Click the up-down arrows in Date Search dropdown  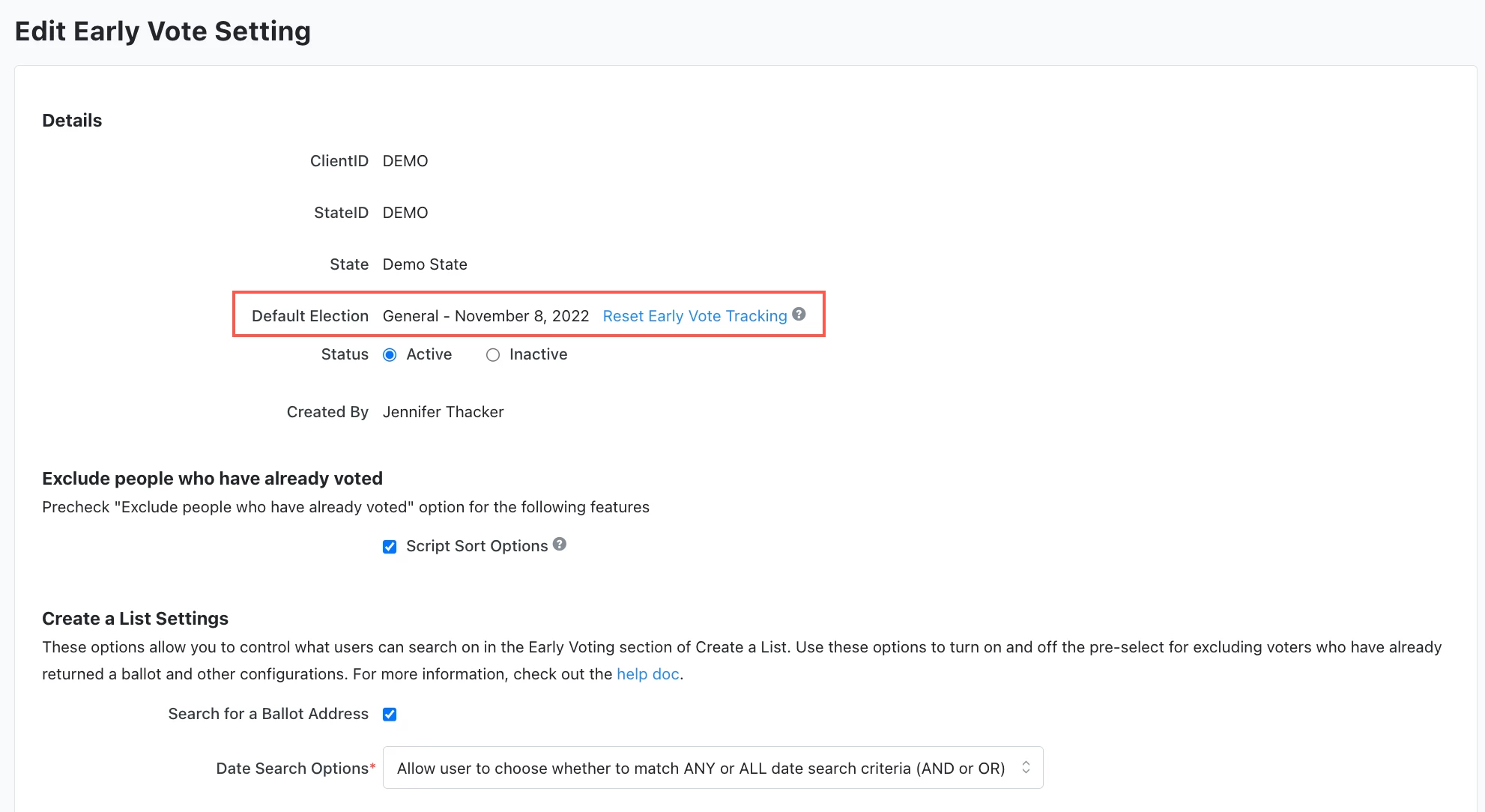click(x=1026, y=767)
